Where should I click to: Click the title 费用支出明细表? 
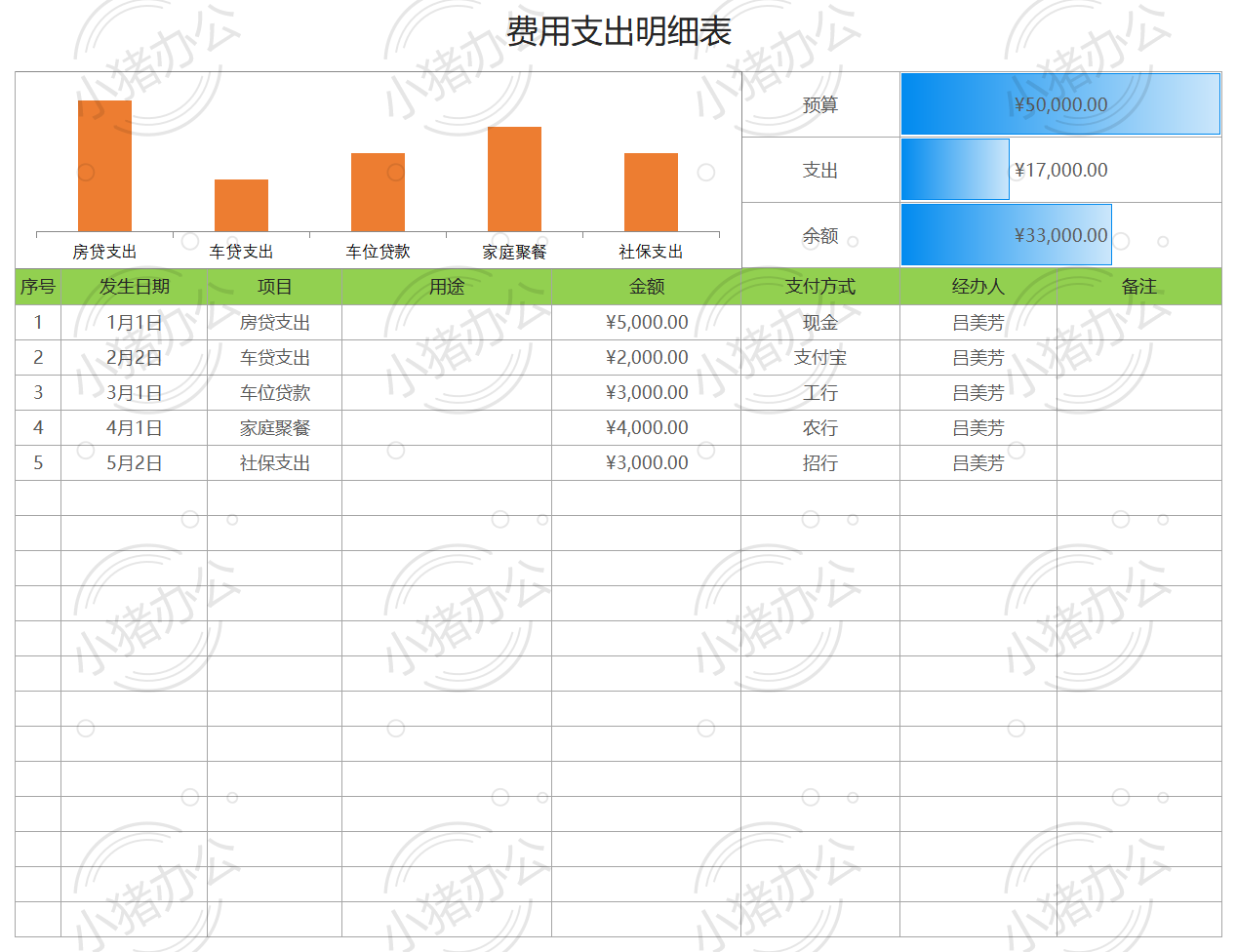coord(618,31)
